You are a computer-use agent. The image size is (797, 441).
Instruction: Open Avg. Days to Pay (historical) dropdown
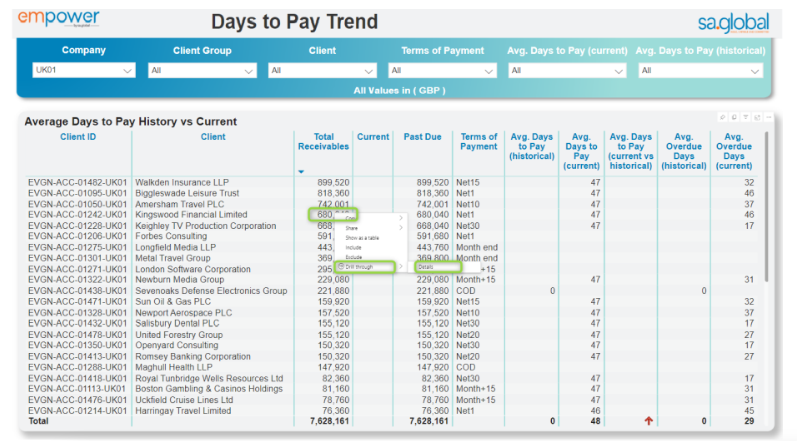[x=700, y=71]
